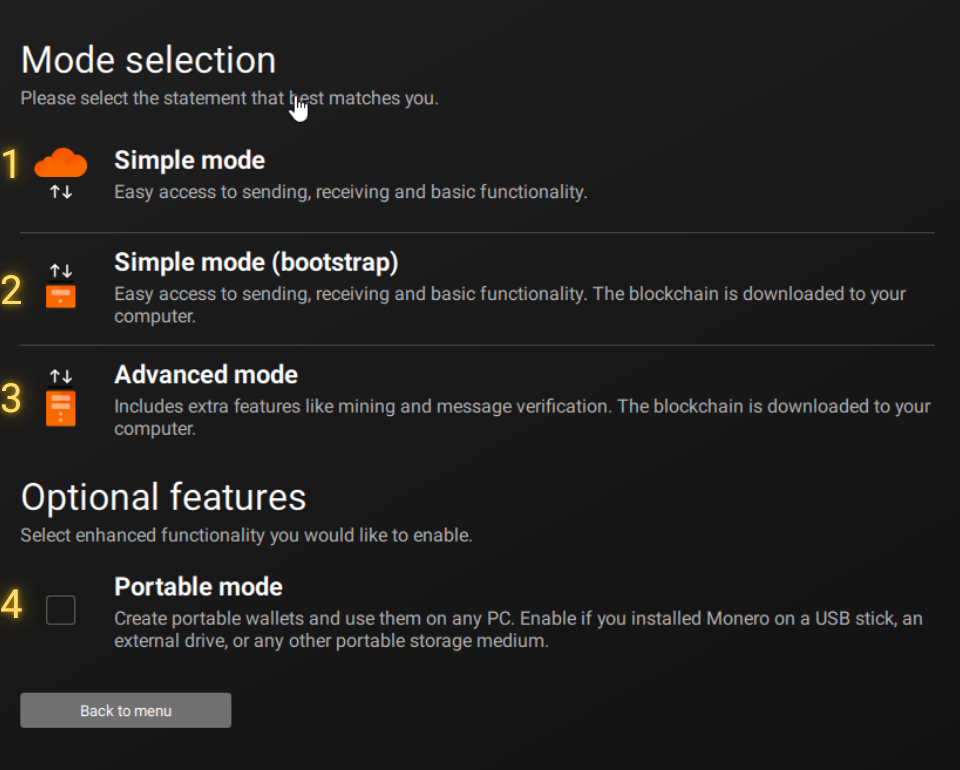The width and height of the screenshot is (960, 770).
Task: Click the sync arrows beneath the cloud icon
Action: (x=61, y=192)
